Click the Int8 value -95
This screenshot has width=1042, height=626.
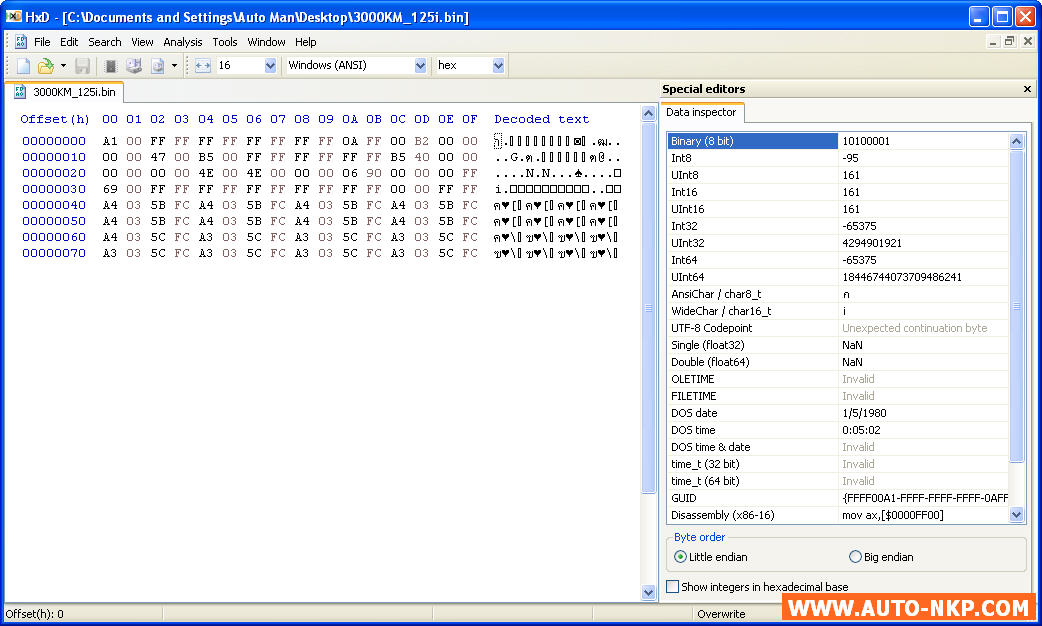[x=851, y=158]
